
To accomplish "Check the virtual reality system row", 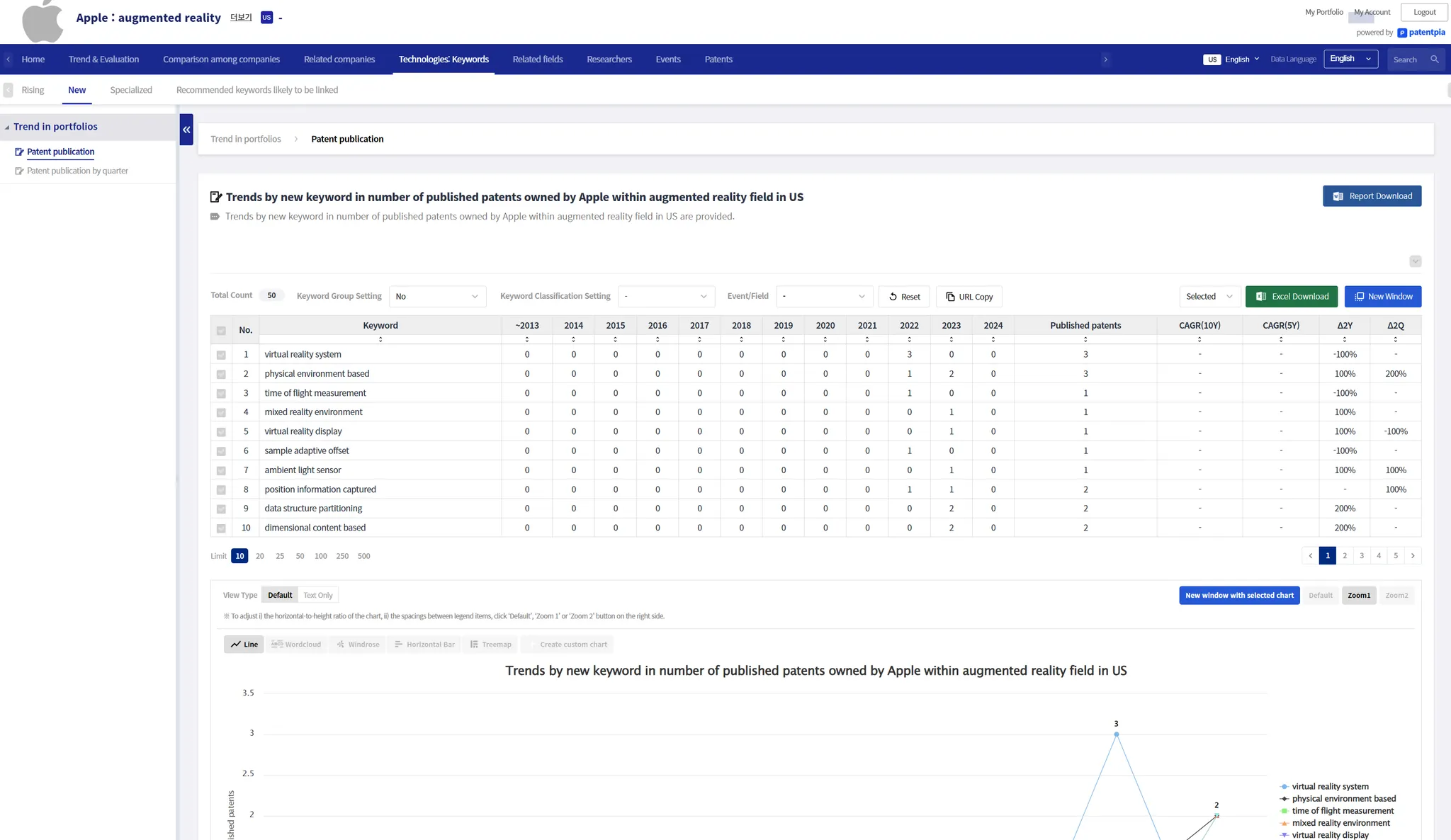I will (x=221, y=355).
